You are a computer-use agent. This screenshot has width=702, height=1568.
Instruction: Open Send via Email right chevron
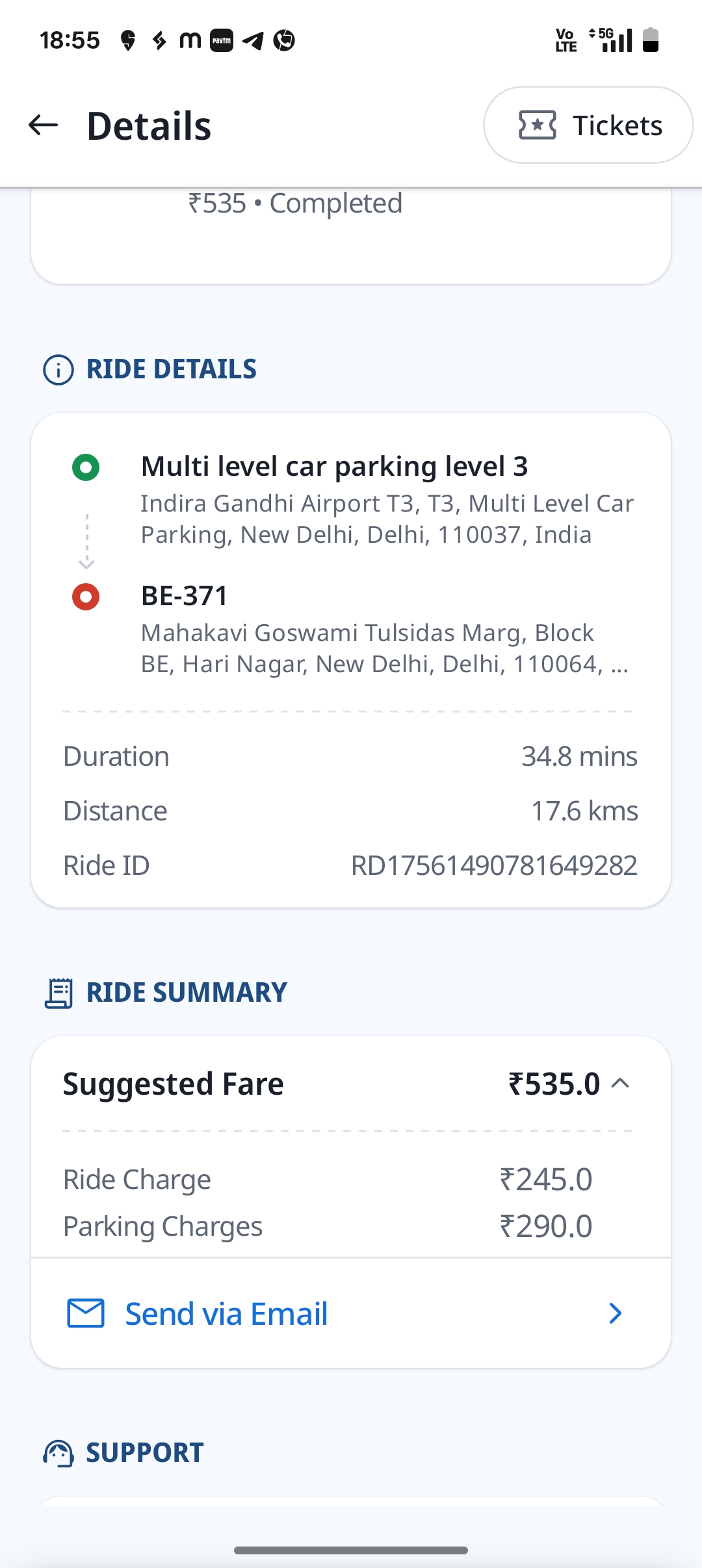[615, 1313]
